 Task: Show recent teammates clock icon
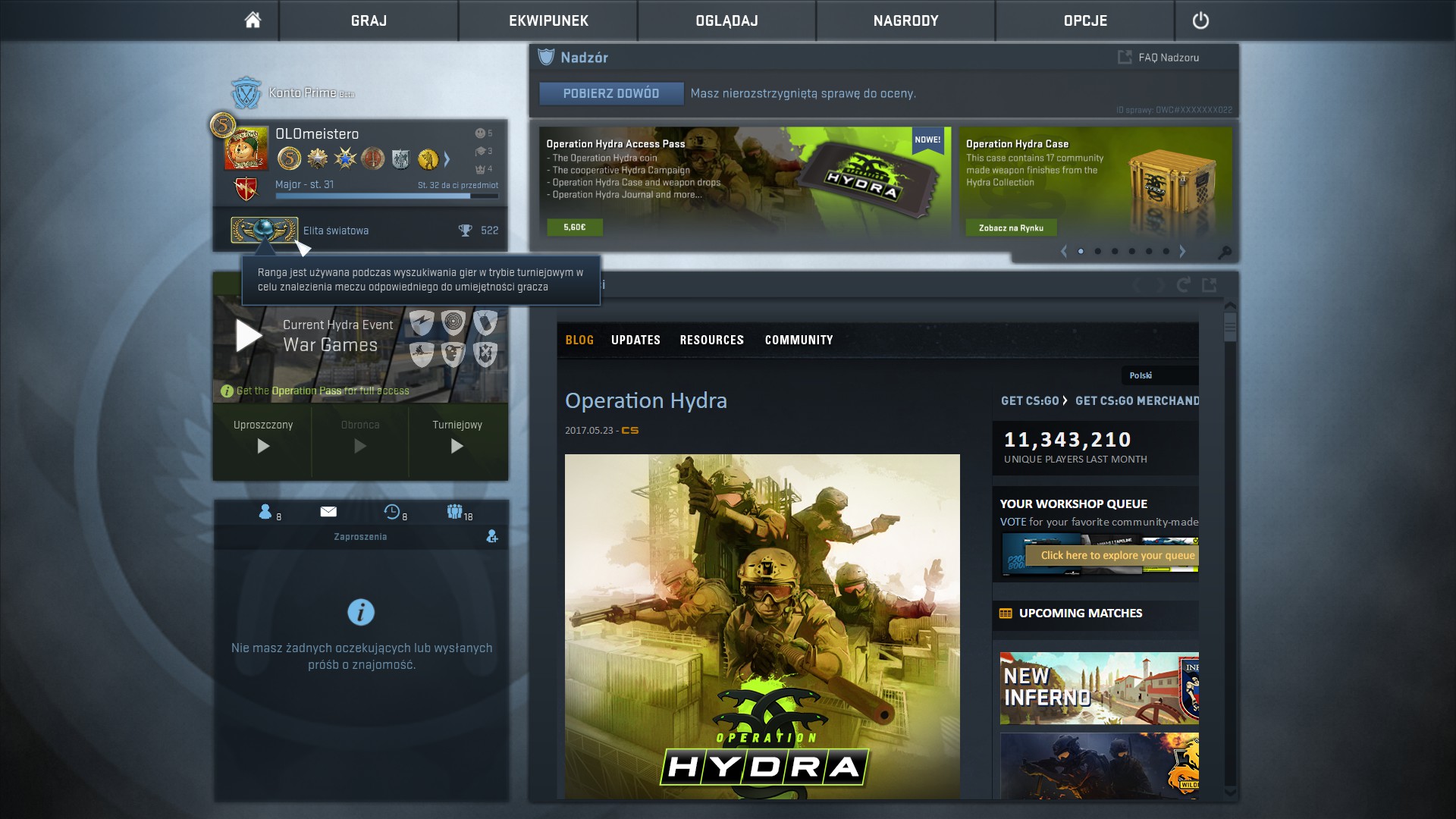(392, 512)
